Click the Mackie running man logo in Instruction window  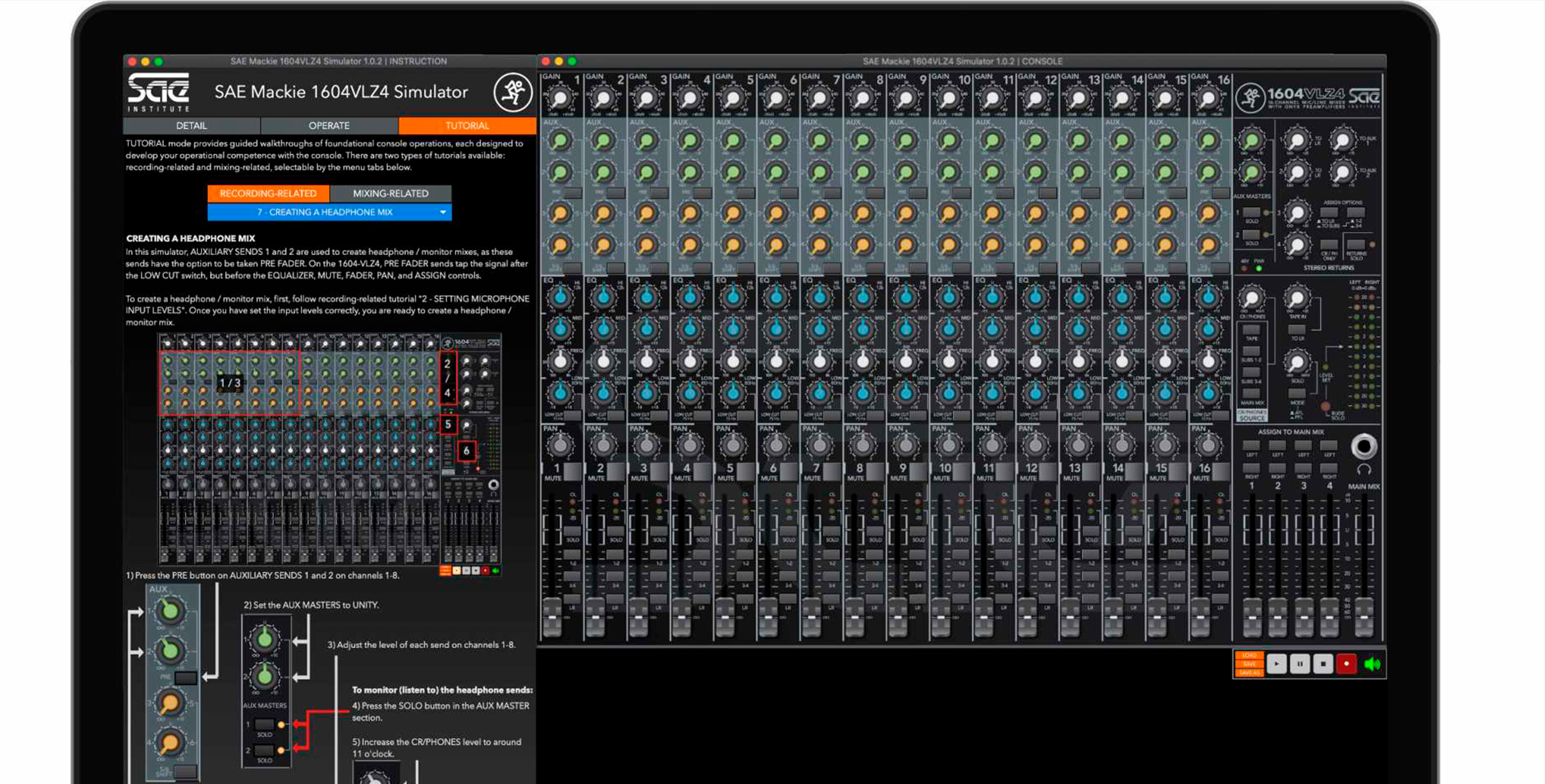coord(513,92)
